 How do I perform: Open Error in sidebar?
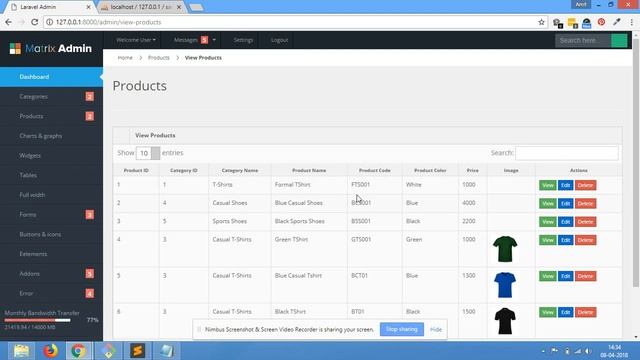tap(51, 293)
